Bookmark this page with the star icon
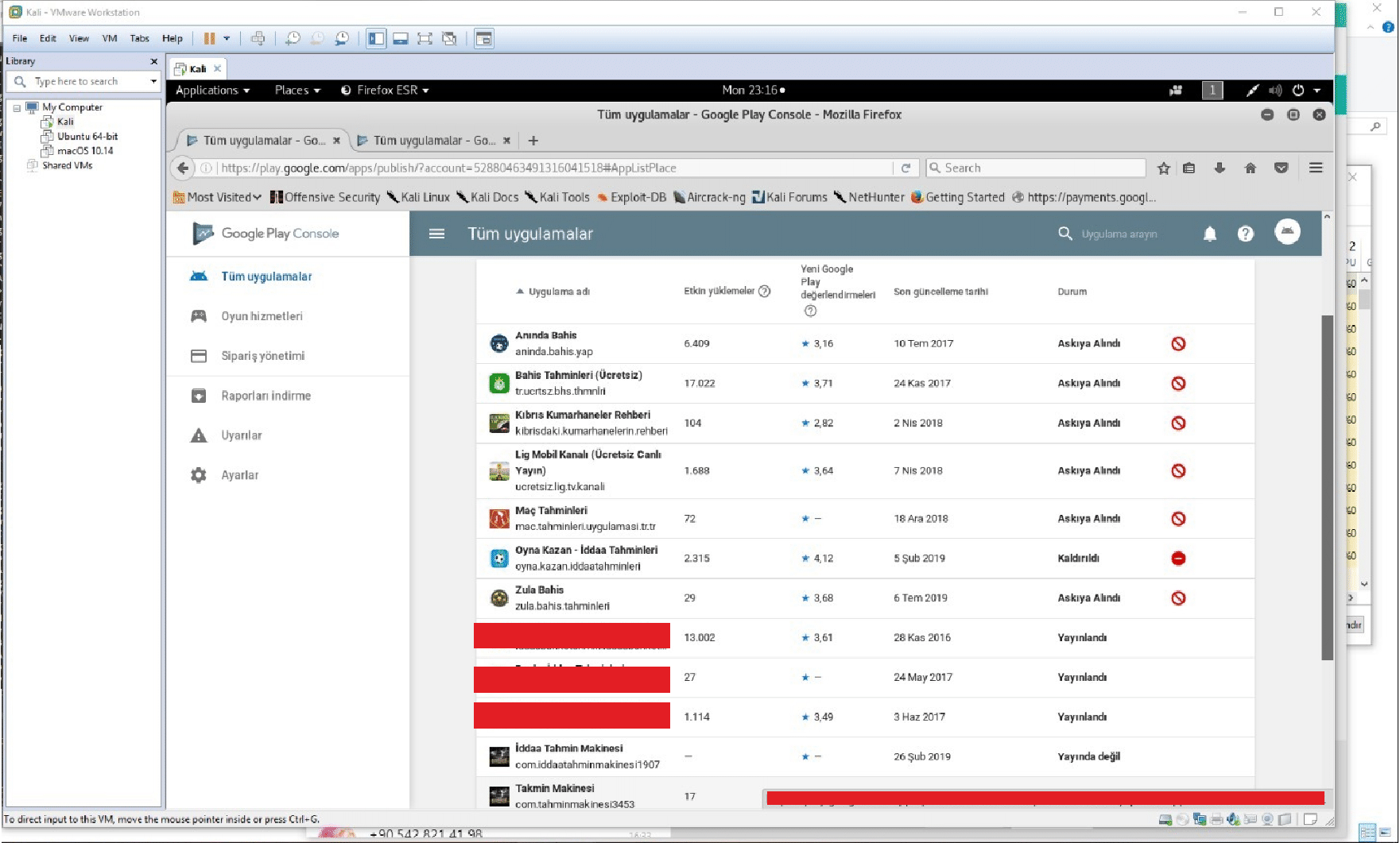This screenshot has width=1400, height=843. click(x=1164, y=168)
